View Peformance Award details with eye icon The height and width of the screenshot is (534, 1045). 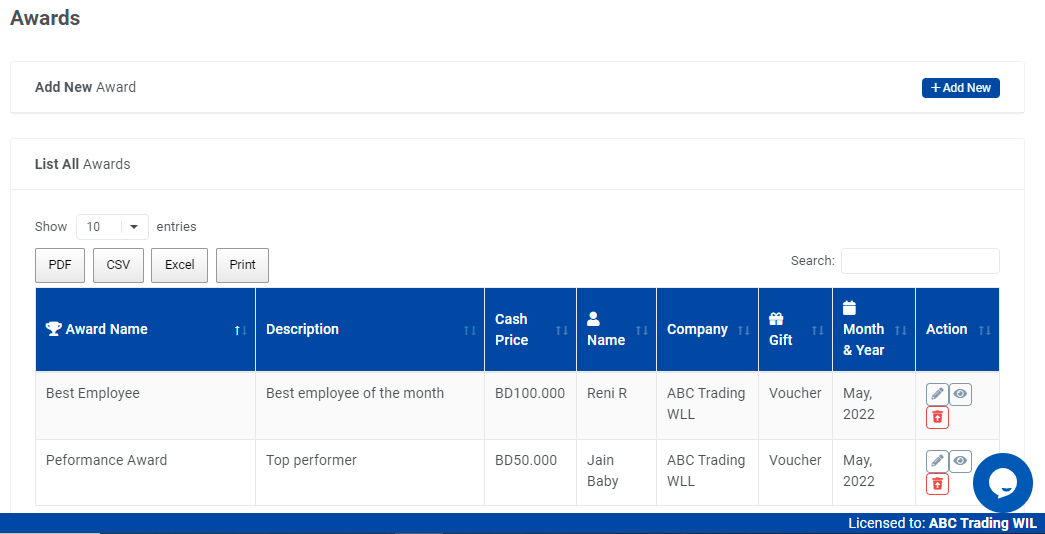pos(960,461)
